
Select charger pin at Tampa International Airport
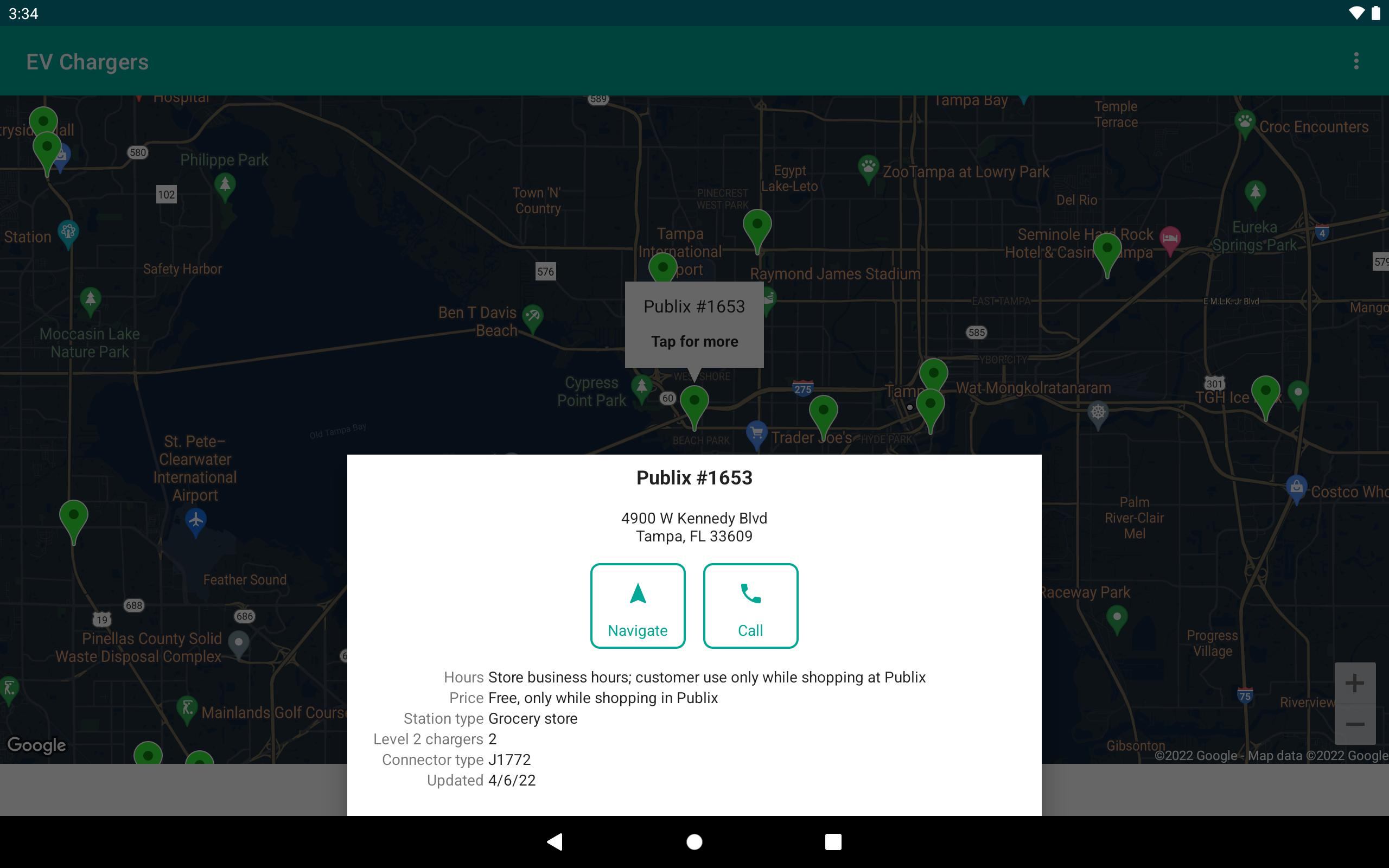coord(662,269)
